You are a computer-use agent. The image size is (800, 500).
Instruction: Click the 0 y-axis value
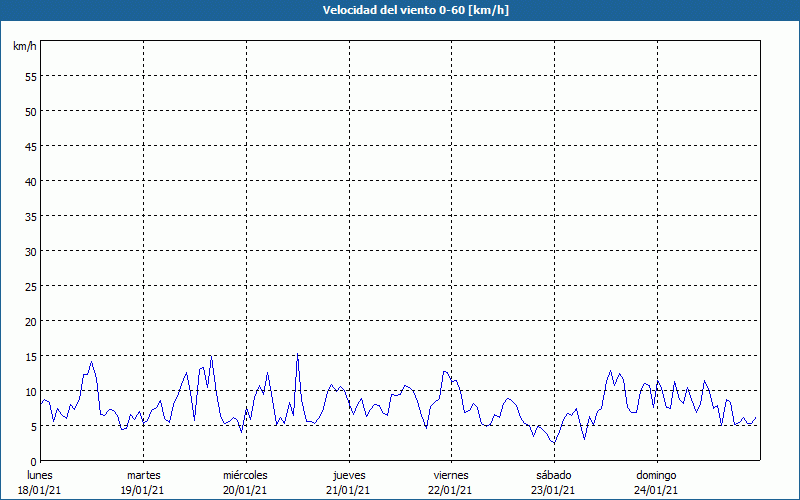(34, 462)
